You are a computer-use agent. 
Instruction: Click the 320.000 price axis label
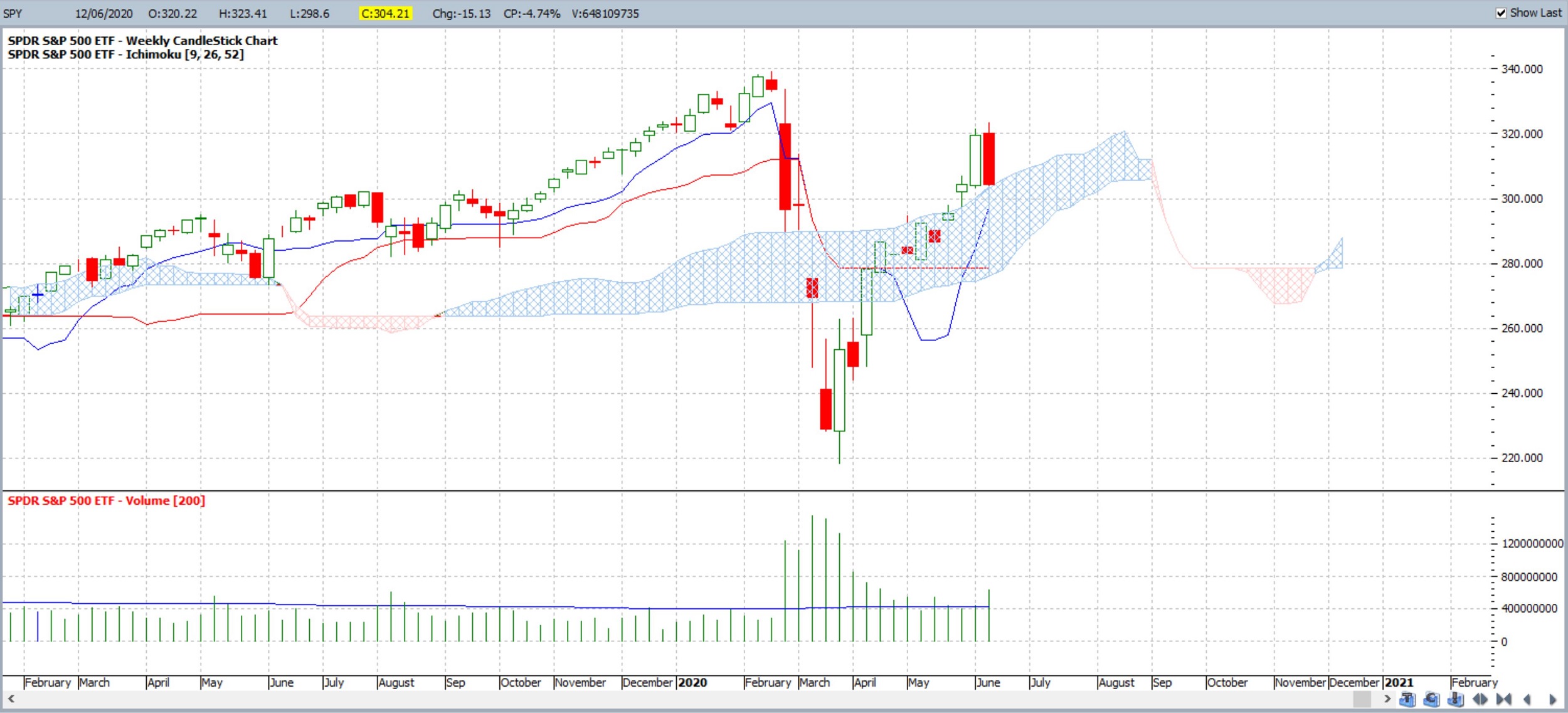pyautogui.click(x=1522, y=134)
